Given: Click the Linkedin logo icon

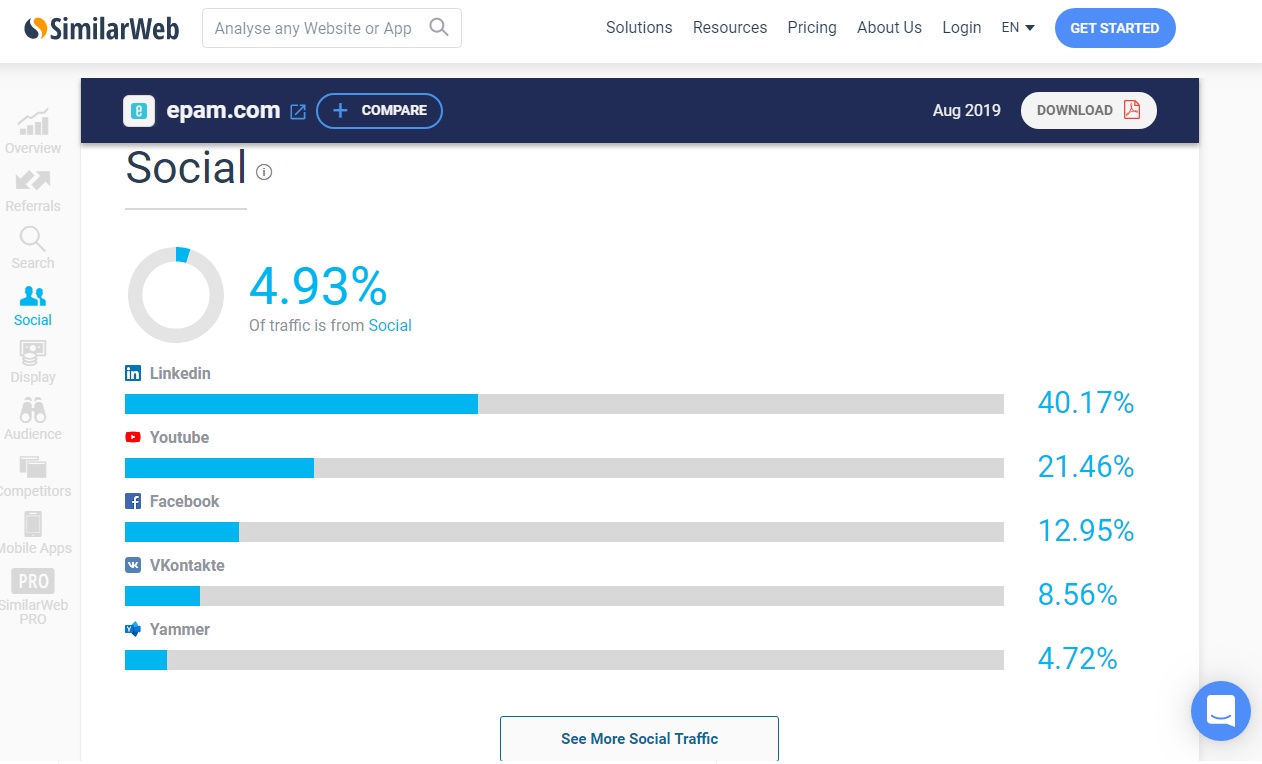Looking at the screenshot, I should tap(133, 373).
